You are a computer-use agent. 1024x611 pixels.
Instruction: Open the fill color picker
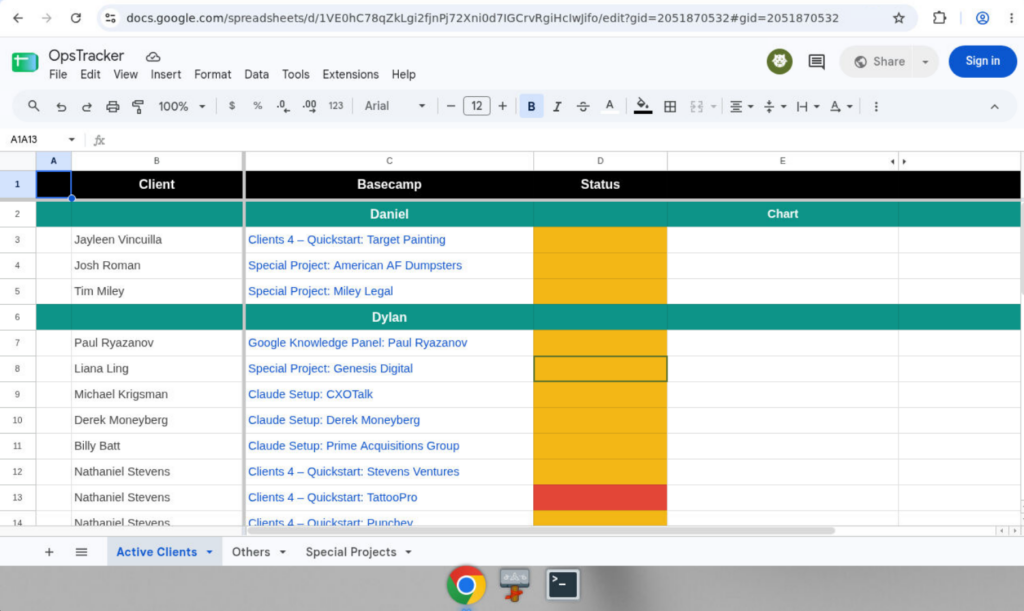click(x=643, y=106)
